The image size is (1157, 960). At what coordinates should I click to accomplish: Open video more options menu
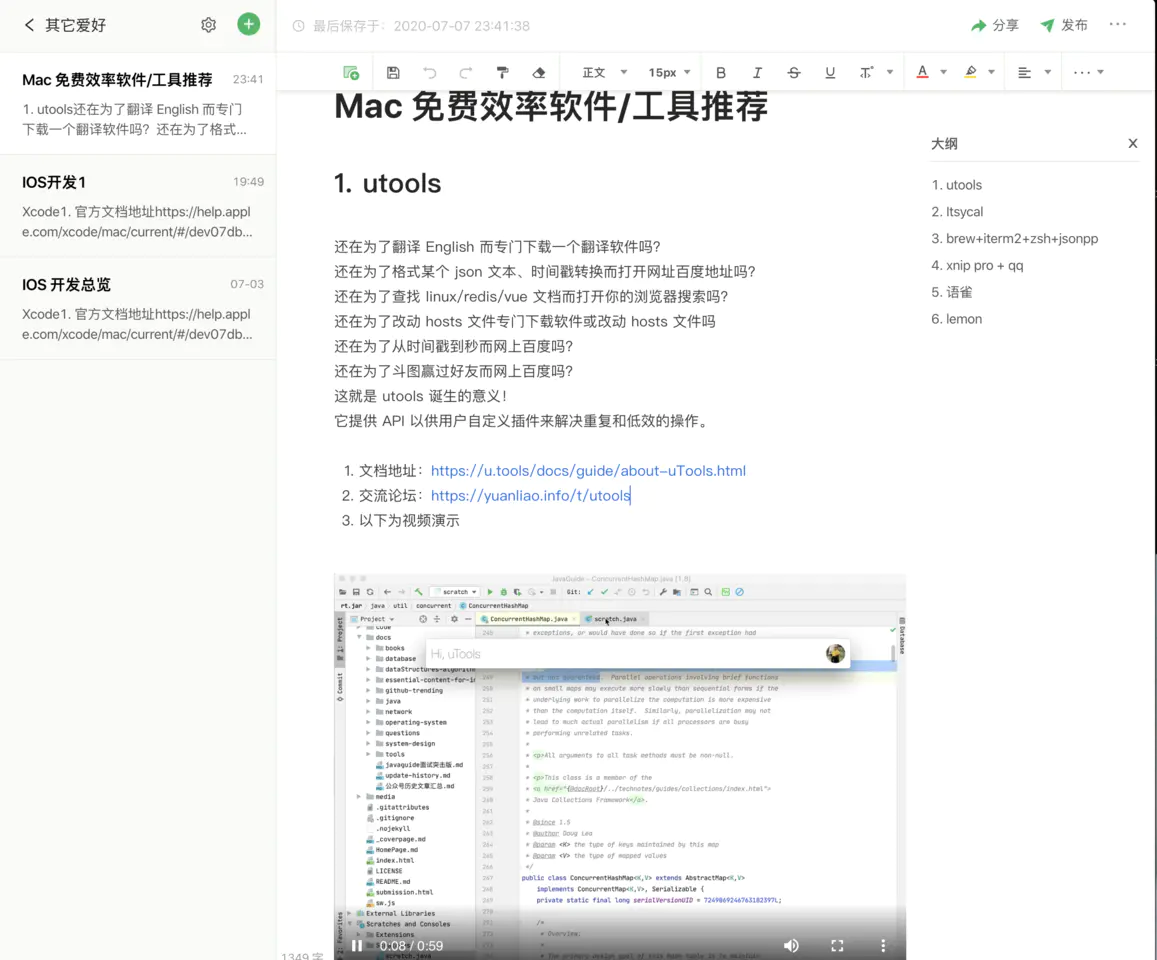pyautogui.click(x=883, y=945)
